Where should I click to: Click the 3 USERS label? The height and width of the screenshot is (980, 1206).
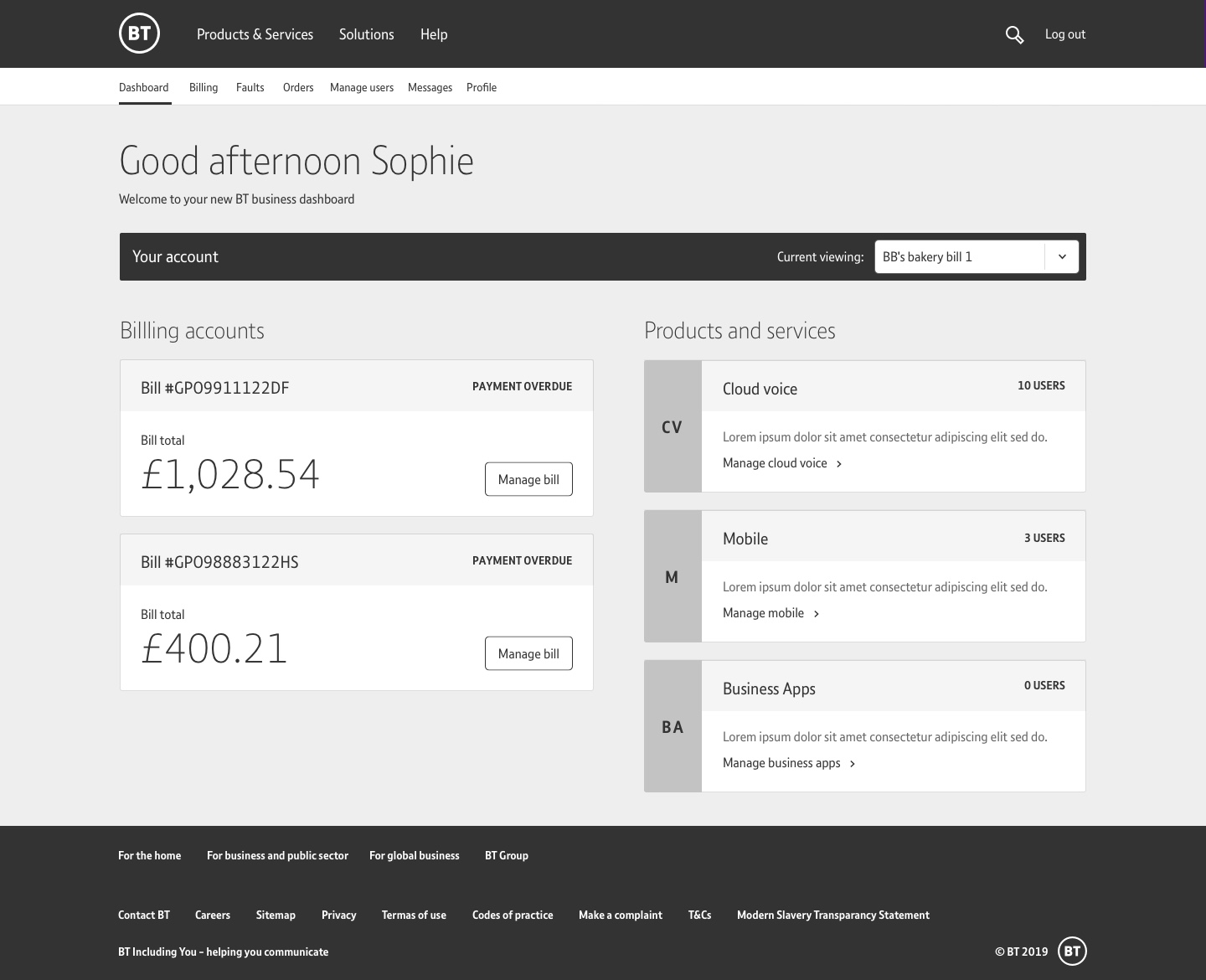click(x=1044, y=538)
